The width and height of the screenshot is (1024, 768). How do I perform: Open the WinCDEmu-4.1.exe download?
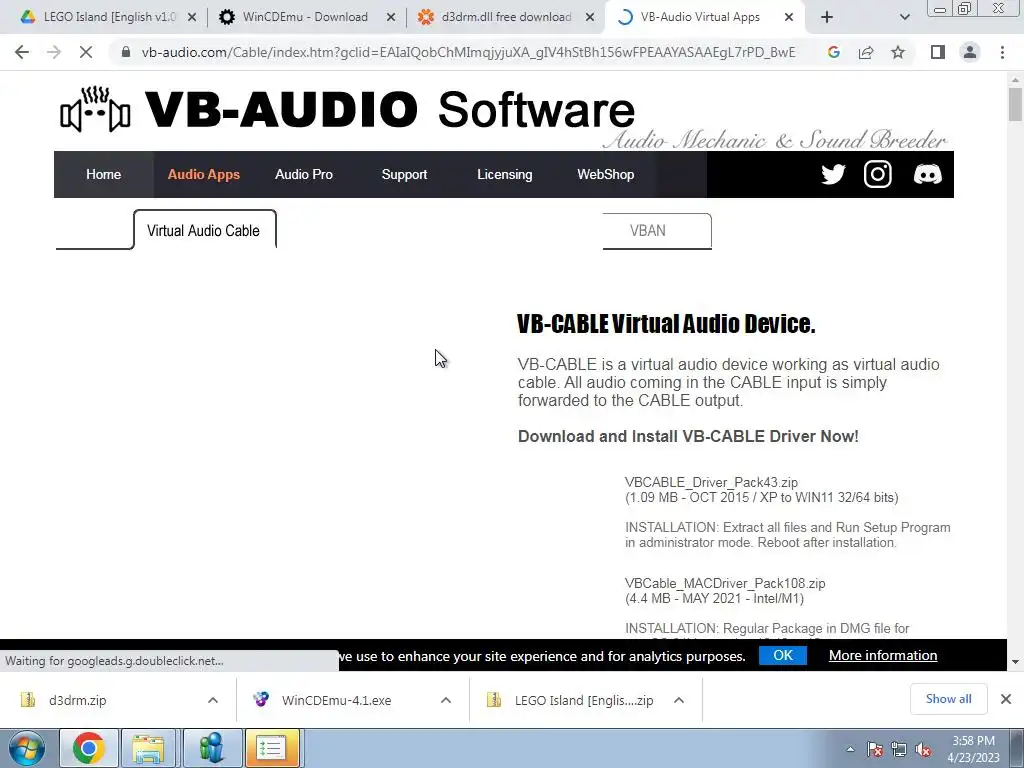coord(336,700)
